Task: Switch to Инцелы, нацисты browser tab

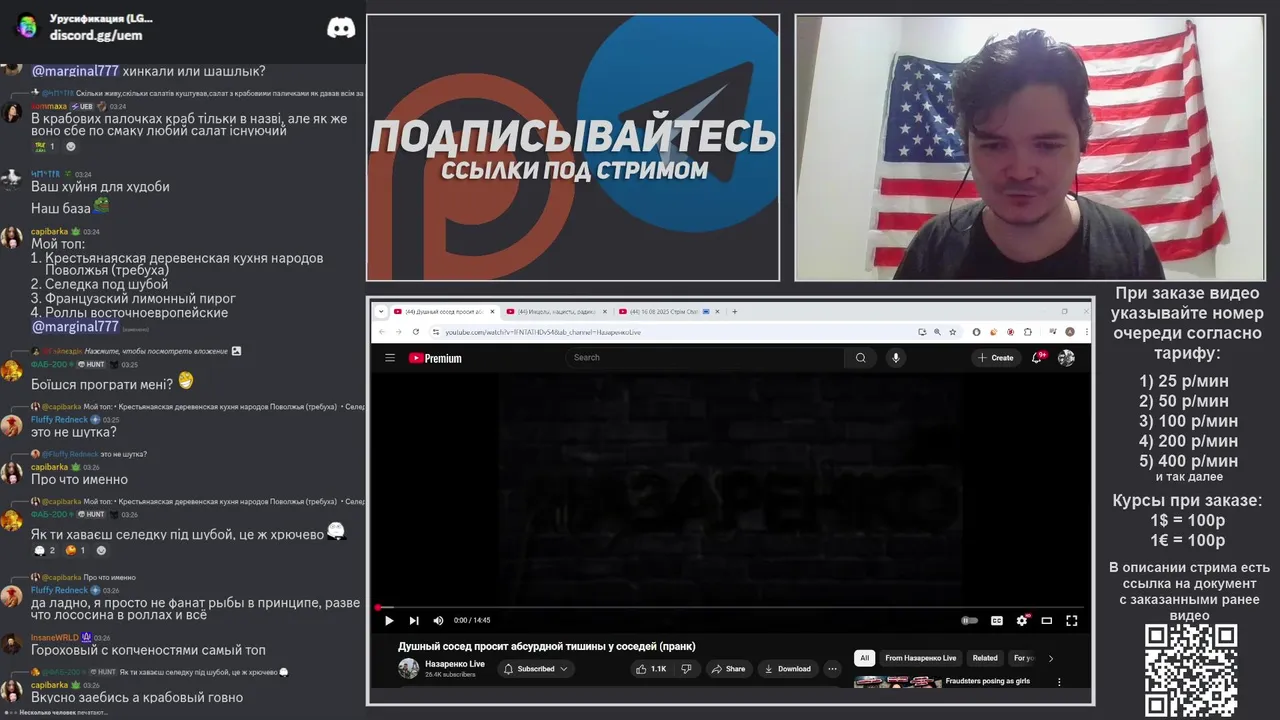Action: (x=556, y=311)
